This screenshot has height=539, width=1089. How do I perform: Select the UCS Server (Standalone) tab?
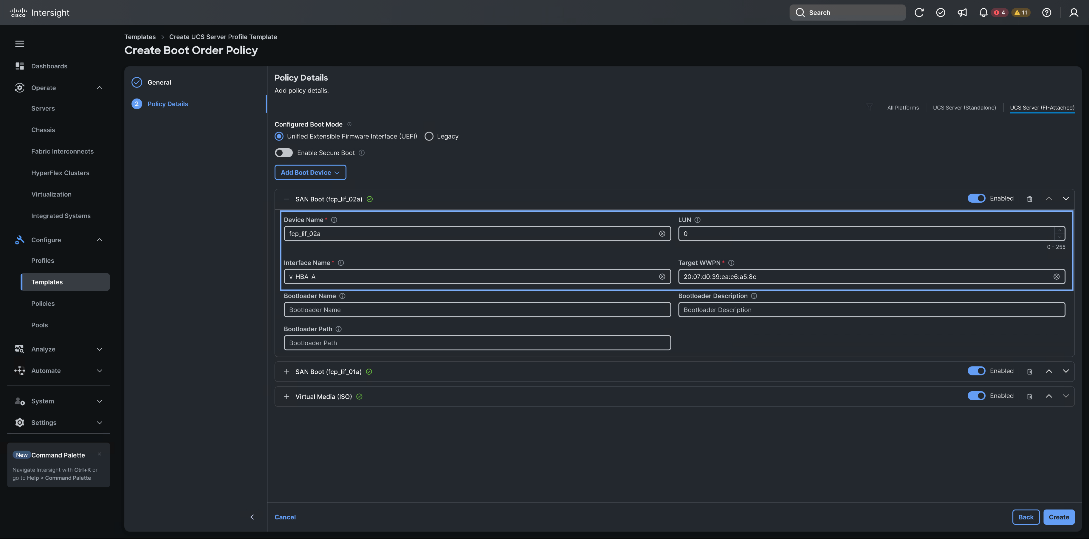964,108
